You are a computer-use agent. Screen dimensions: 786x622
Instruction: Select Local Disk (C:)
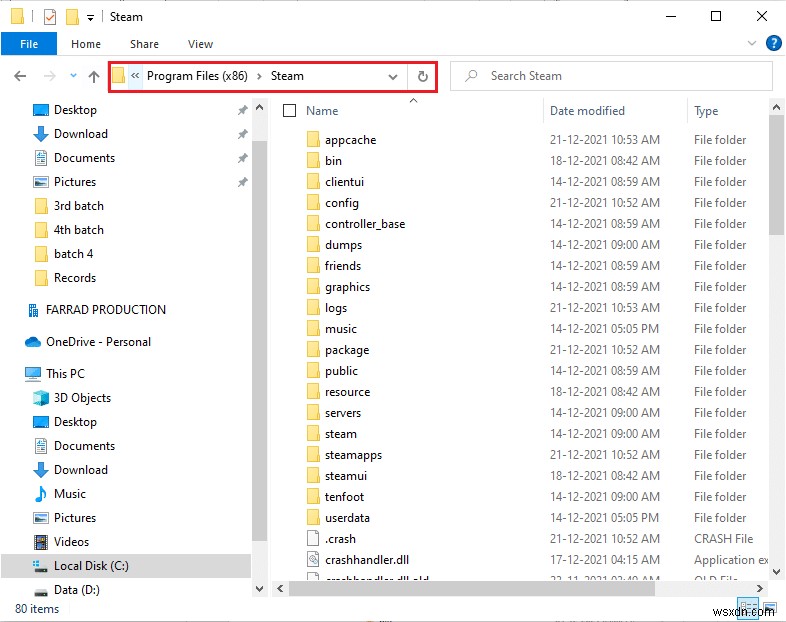click(x=91, y=566)
